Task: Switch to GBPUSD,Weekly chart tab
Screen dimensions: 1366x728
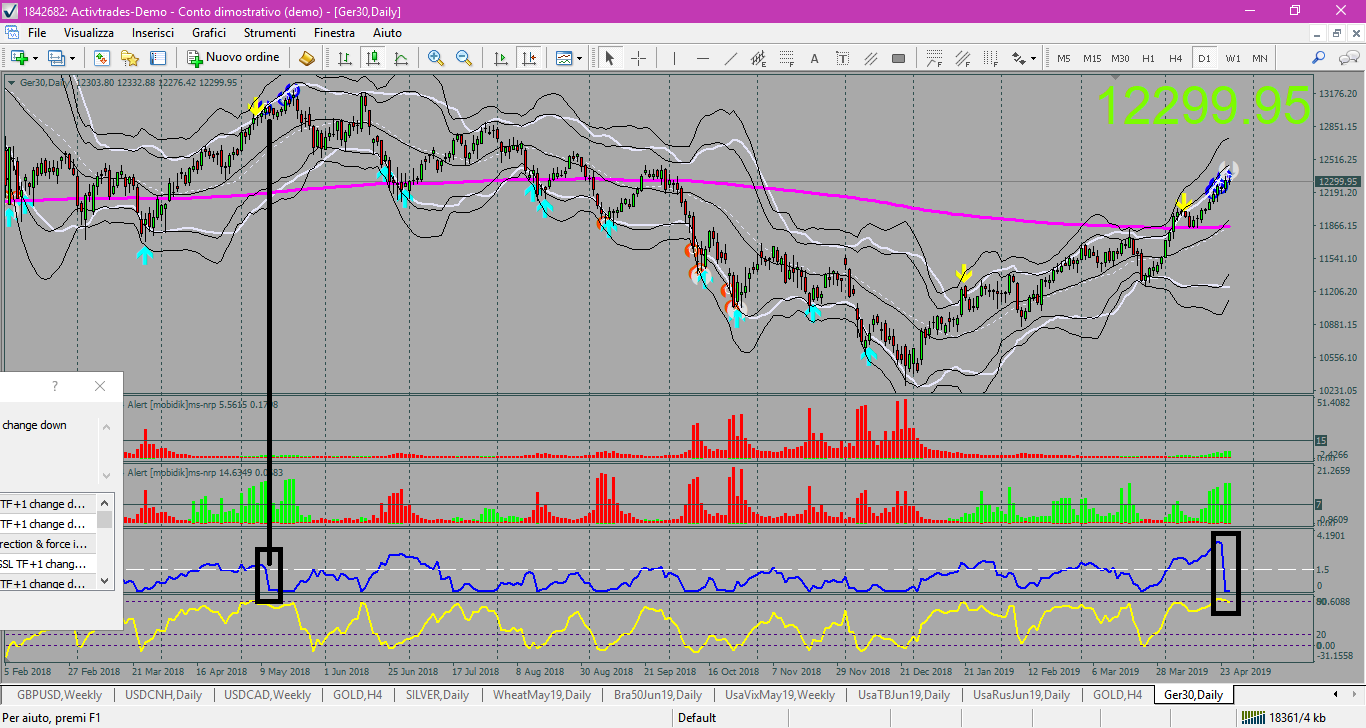Action: tap(59, 694)
